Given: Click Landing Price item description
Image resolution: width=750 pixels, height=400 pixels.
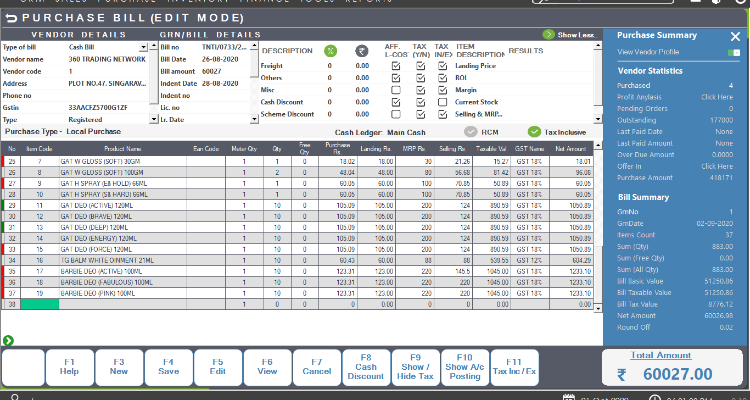Looking at the screenshot, I should [x=475, y=66].
